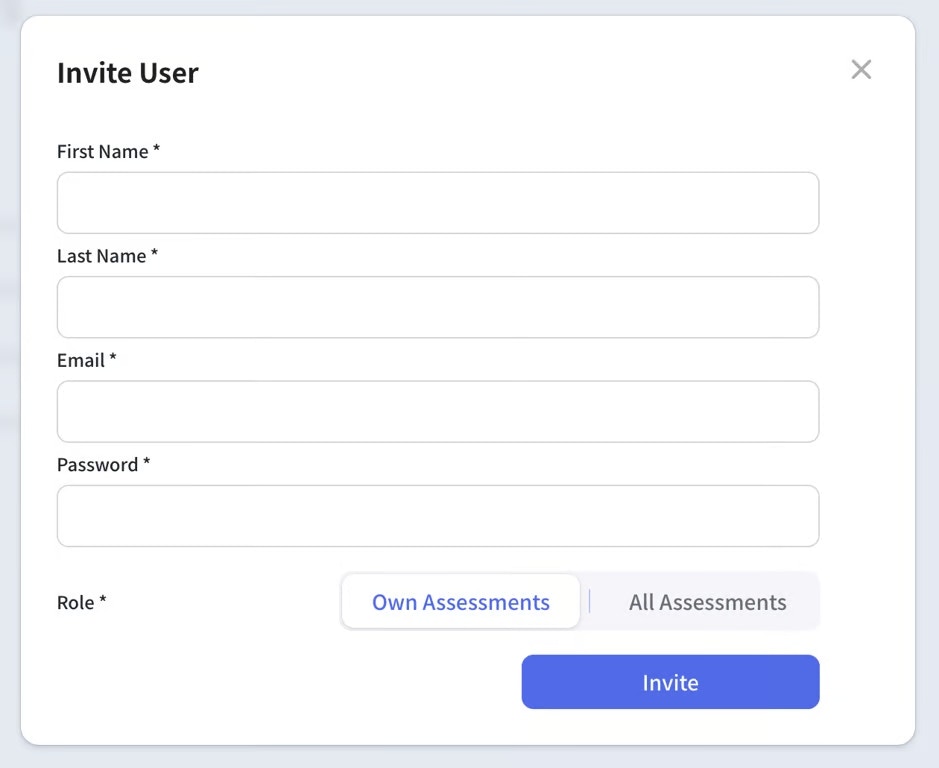Click the Password field label
The height and width of the screenshot is (768, 939).
pos(97,465)
